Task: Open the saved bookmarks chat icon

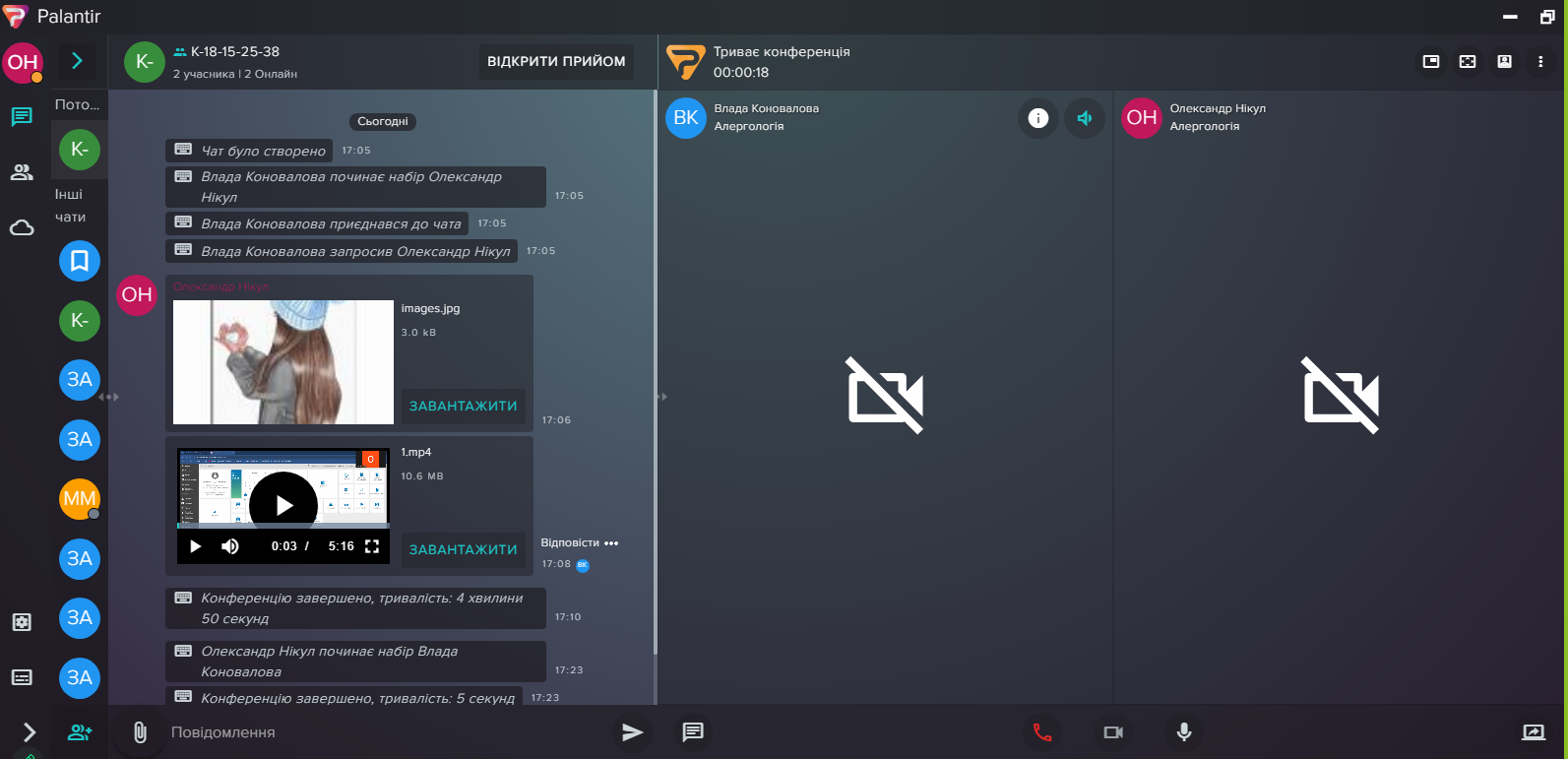Action: pyautogui.click(x=80, y=261)
